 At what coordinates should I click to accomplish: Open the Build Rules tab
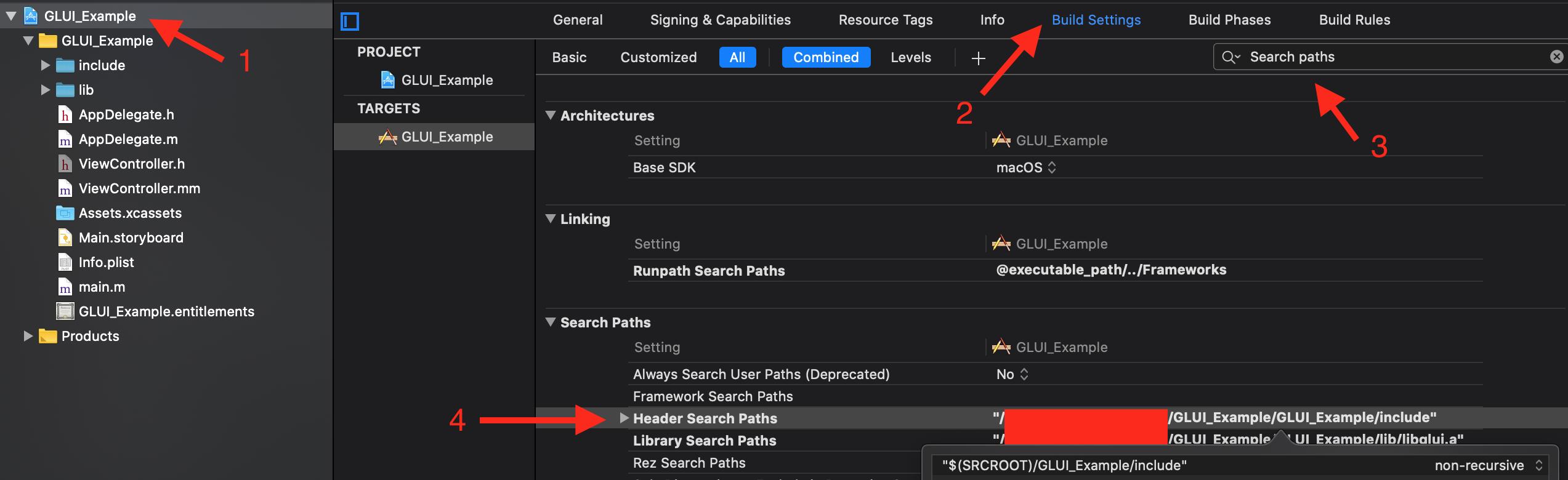1355,20
